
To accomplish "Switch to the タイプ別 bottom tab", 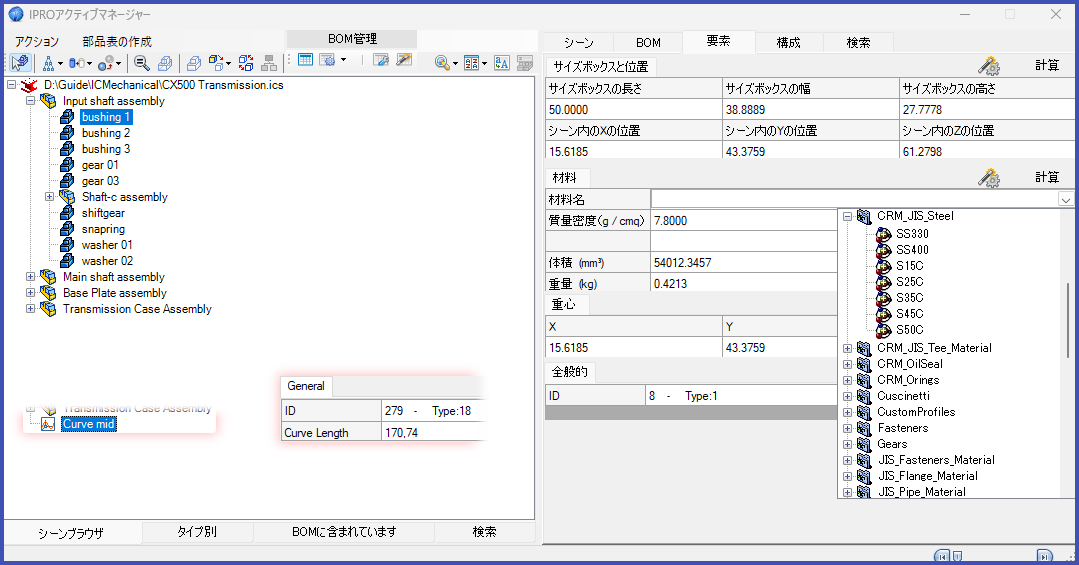I will point(196,532).
